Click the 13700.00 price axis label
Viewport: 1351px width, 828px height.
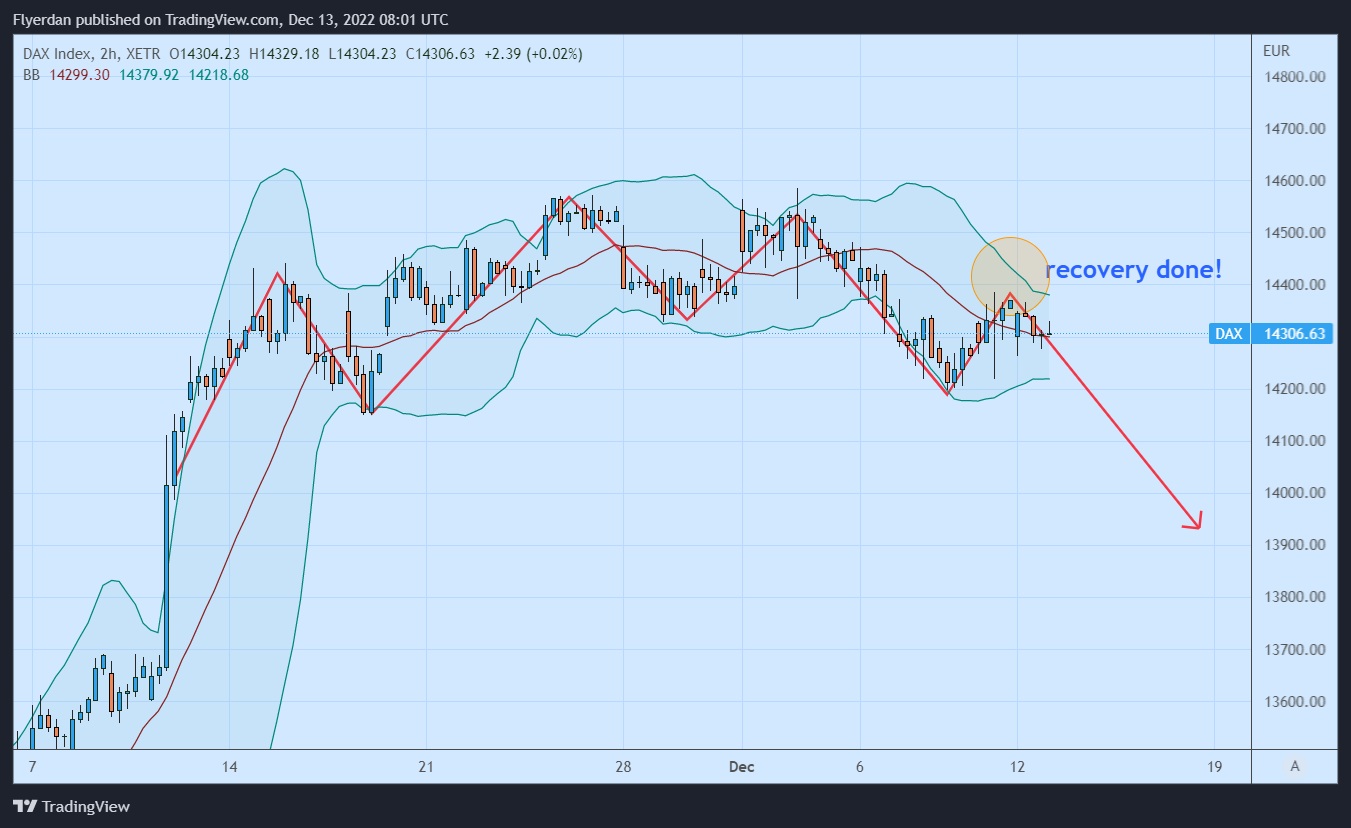coord(1296,650)
